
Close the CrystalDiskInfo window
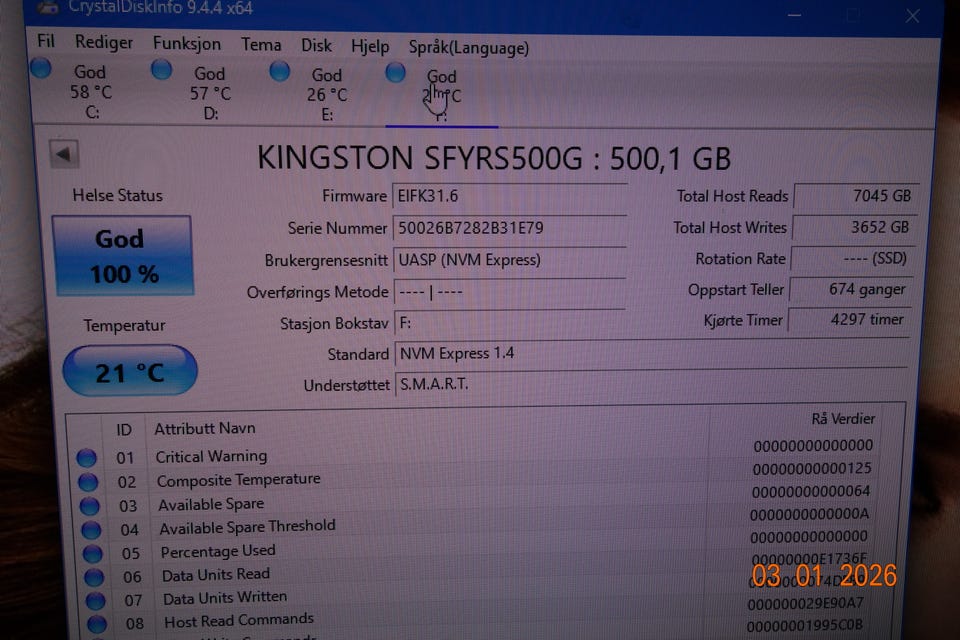[x=912, y=16]
